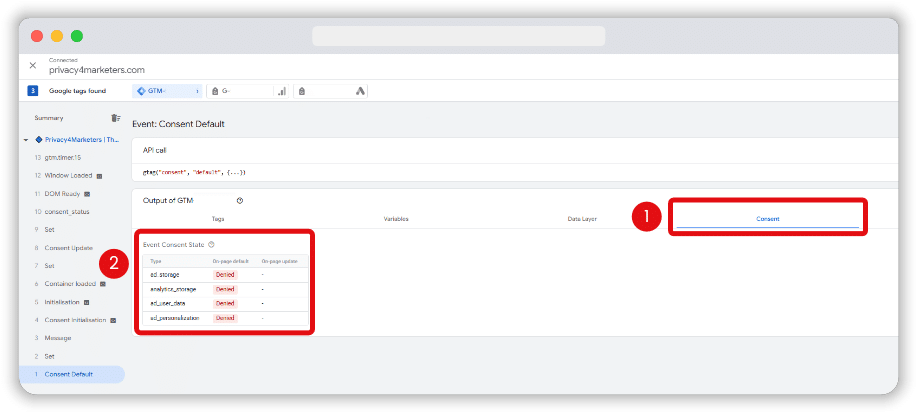Select the GTM tag chip
This screenshot has width=916, height=412.
coord(167,91)
